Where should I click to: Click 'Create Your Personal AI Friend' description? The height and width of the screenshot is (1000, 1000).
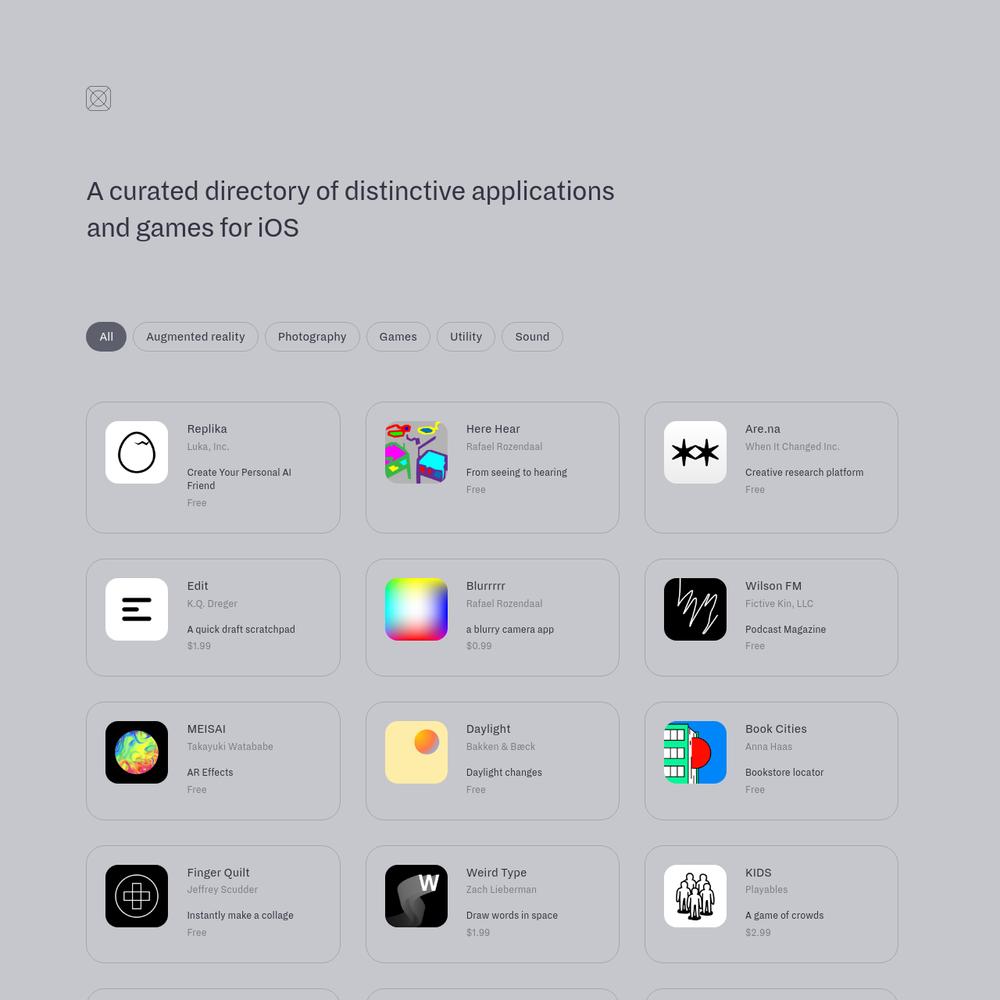point(239,479)
